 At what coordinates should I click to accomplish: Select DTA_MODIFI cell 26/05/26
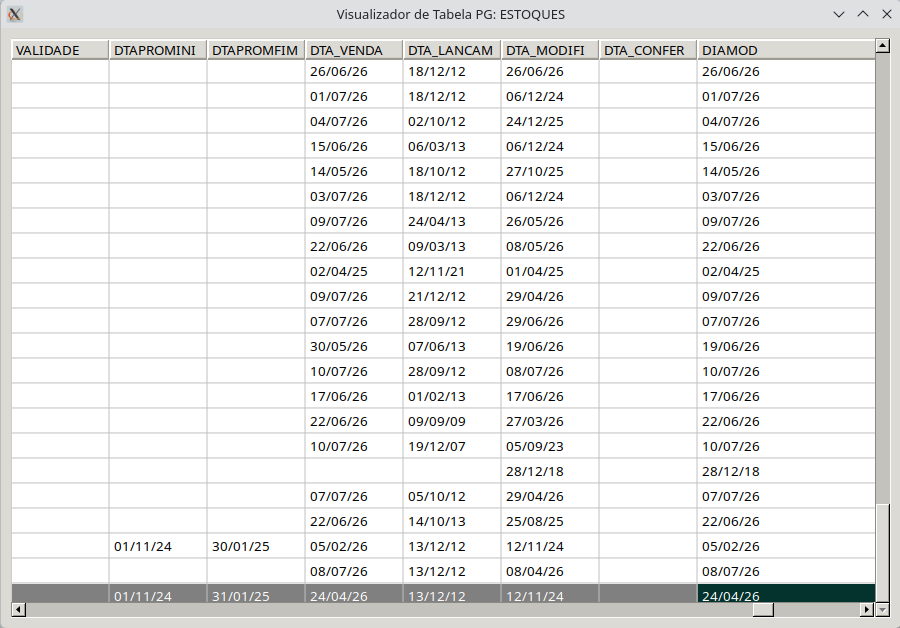tap(550, 222)
